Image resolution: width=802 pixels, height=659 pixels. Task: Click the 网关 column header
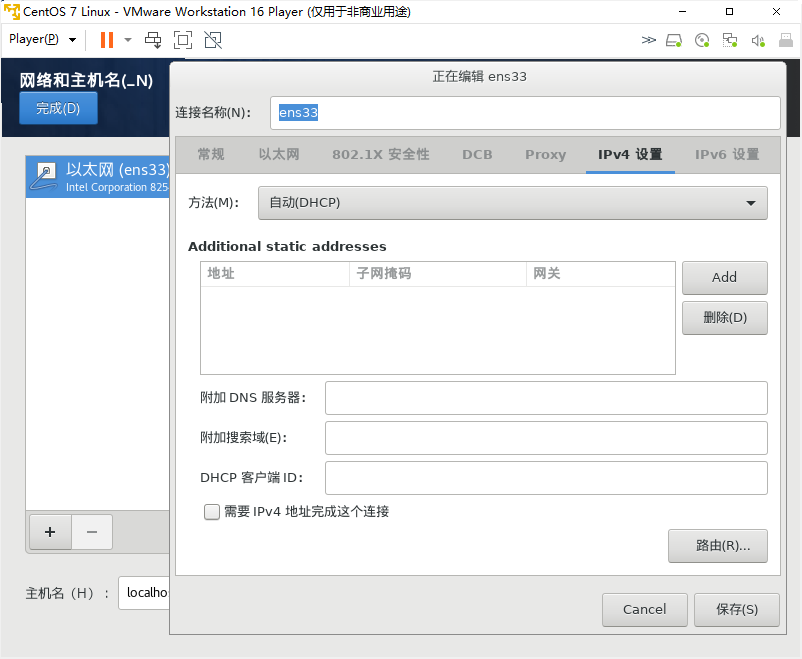600,274
